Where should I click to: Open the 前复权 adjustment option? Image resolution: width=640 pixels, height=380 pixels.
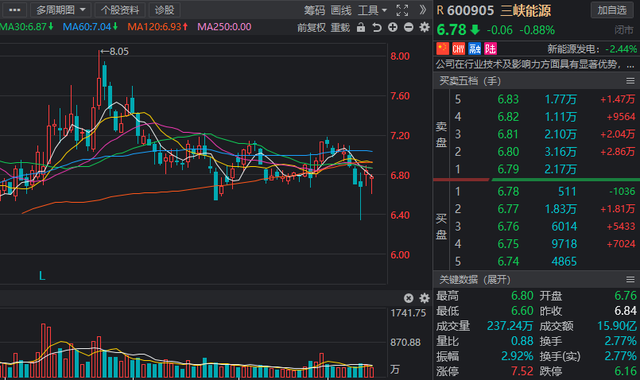(x=311, y=27)
